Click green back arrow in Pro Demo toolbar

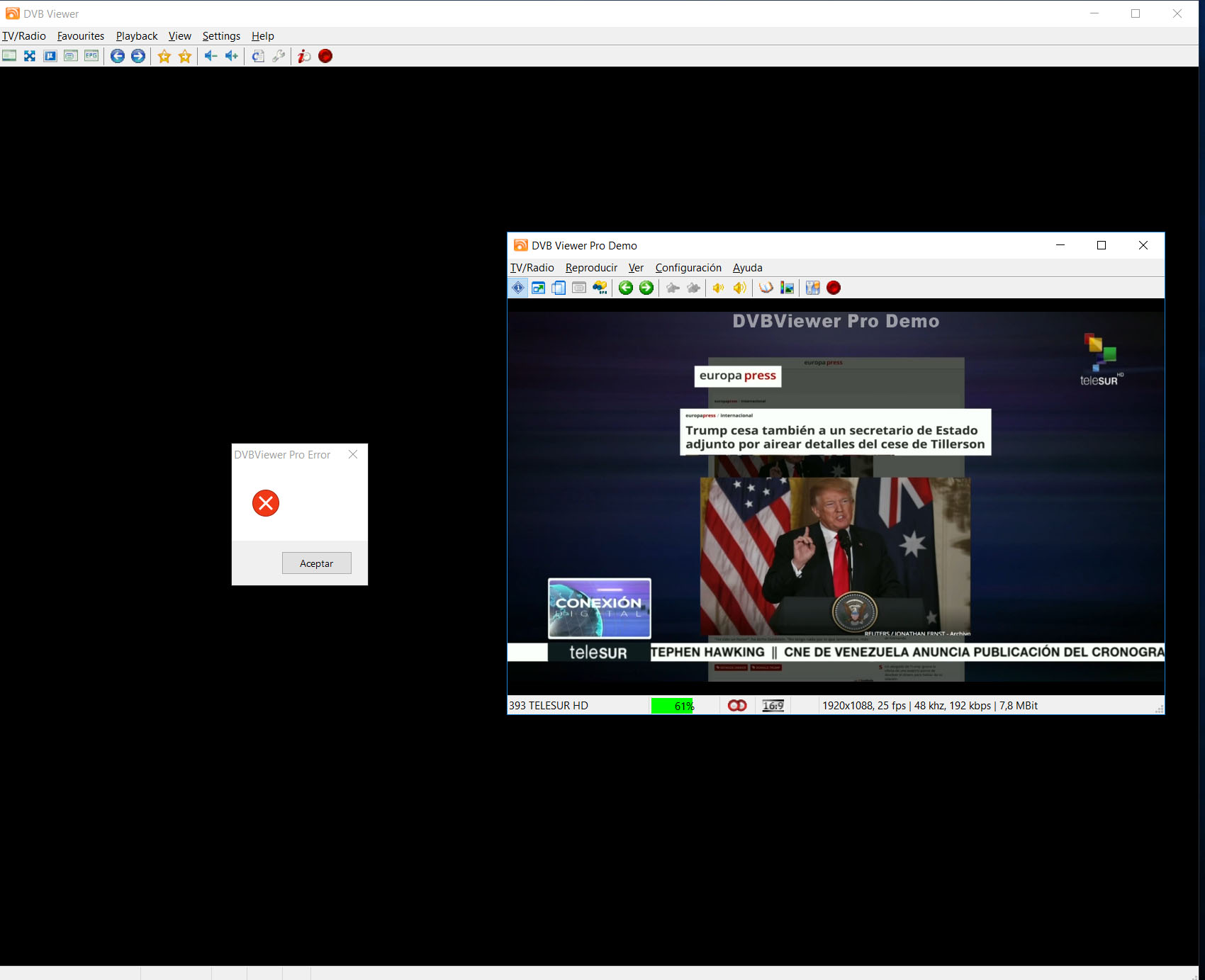tap(625, 288)
